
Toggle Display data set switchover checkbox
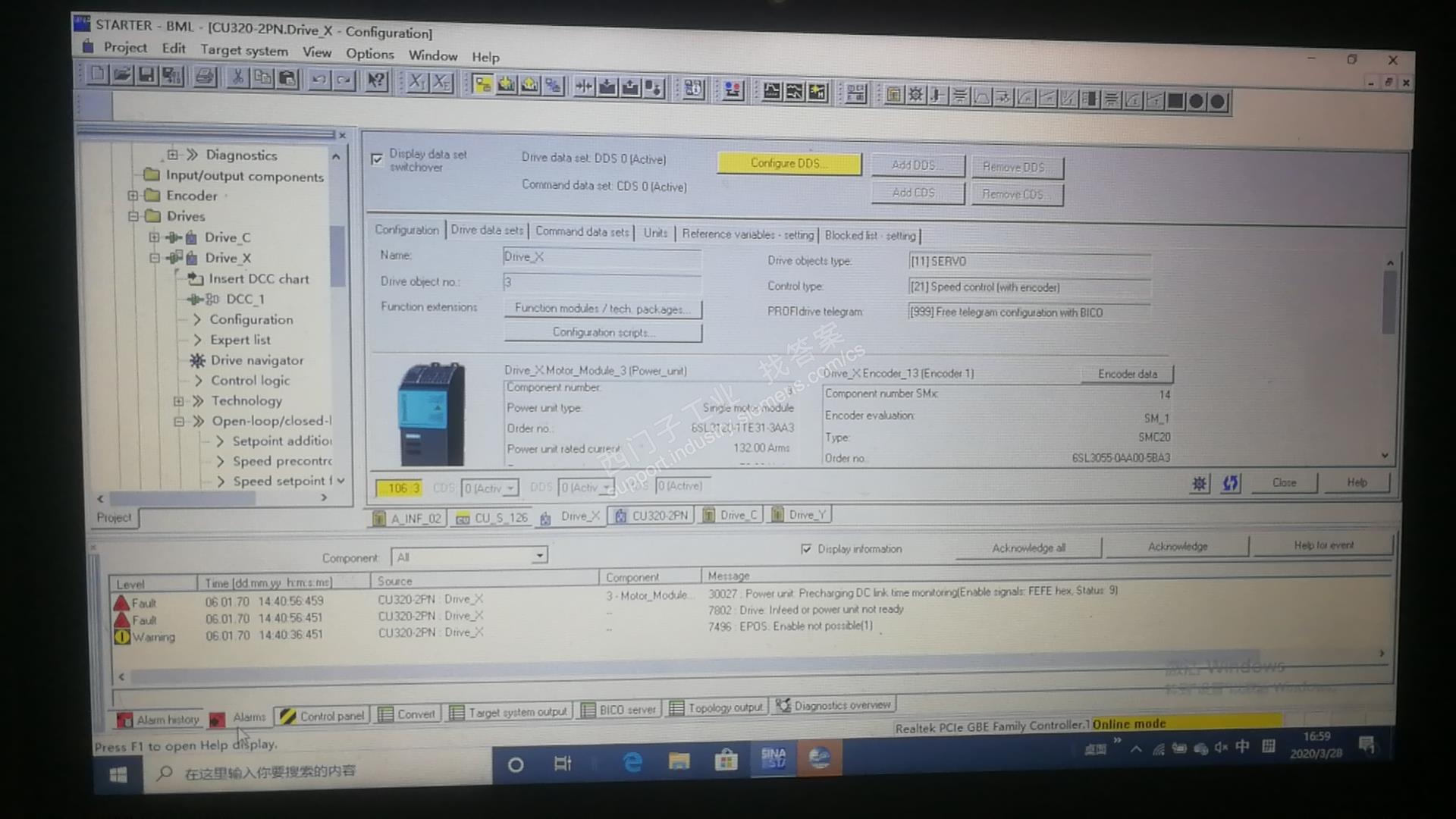pos(377,159)
